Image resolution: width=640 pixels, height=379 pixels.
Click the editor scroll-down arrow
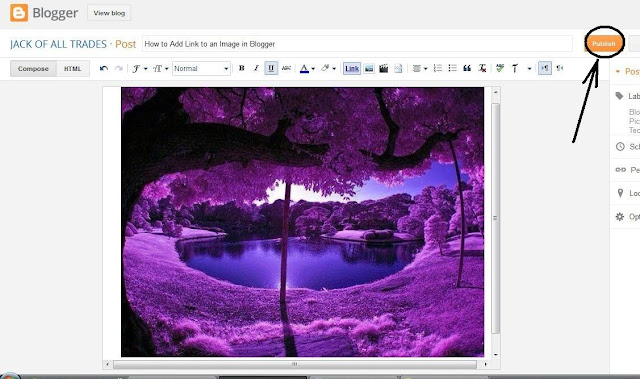496,355
